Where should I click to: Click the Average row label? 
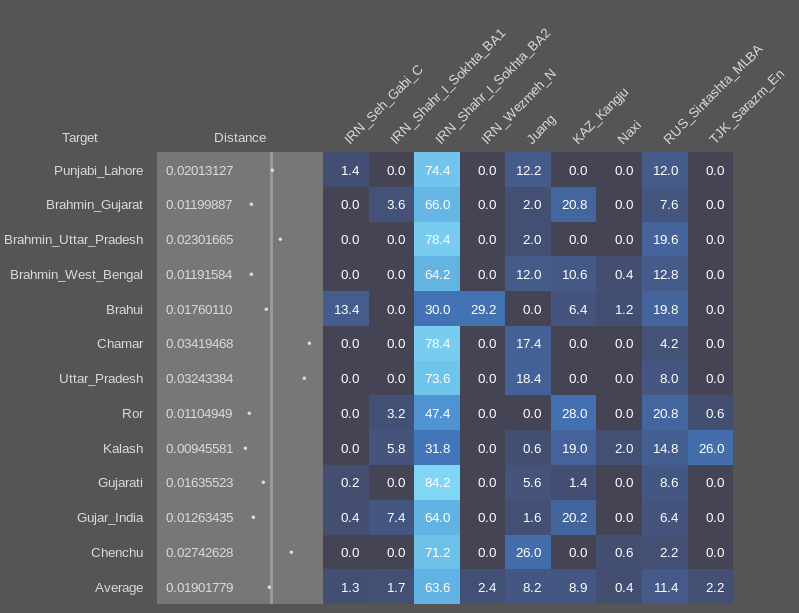tap(119, 587)
